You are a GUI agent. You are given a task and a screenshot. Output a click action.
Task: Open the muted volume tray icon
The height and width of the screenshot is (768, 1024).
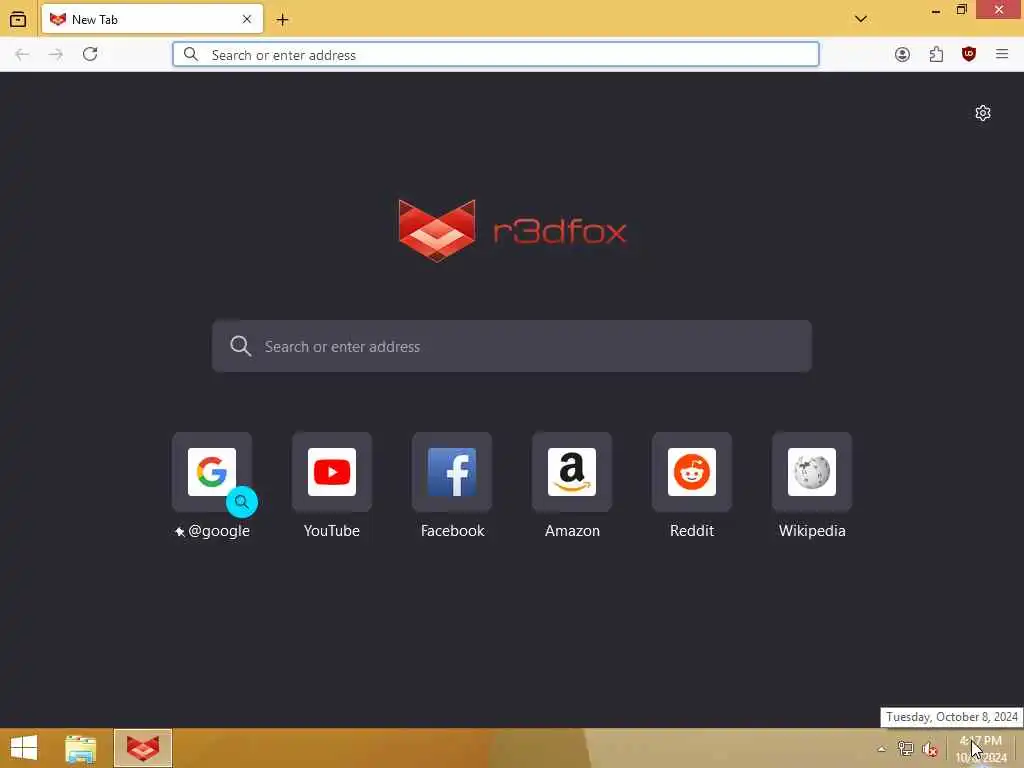click(x=930, y=749)
